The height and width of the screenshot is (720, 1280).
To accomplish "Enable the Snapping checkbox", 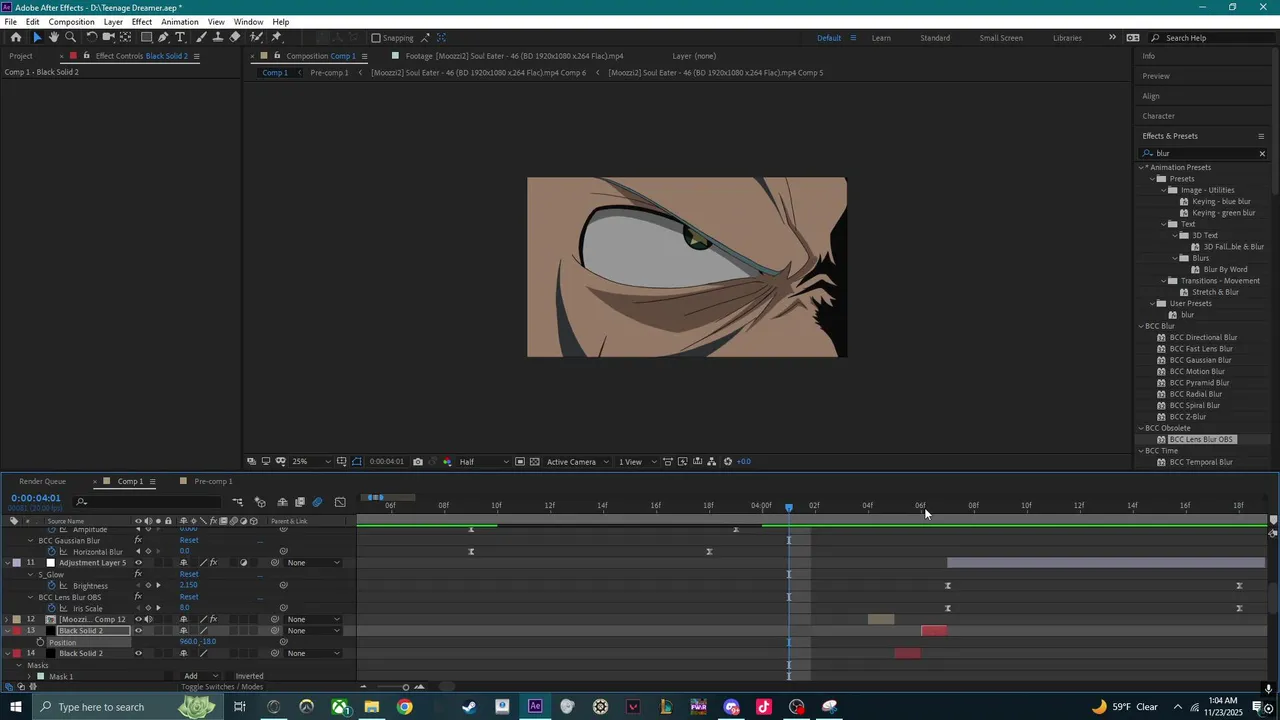I will [376, 38].
